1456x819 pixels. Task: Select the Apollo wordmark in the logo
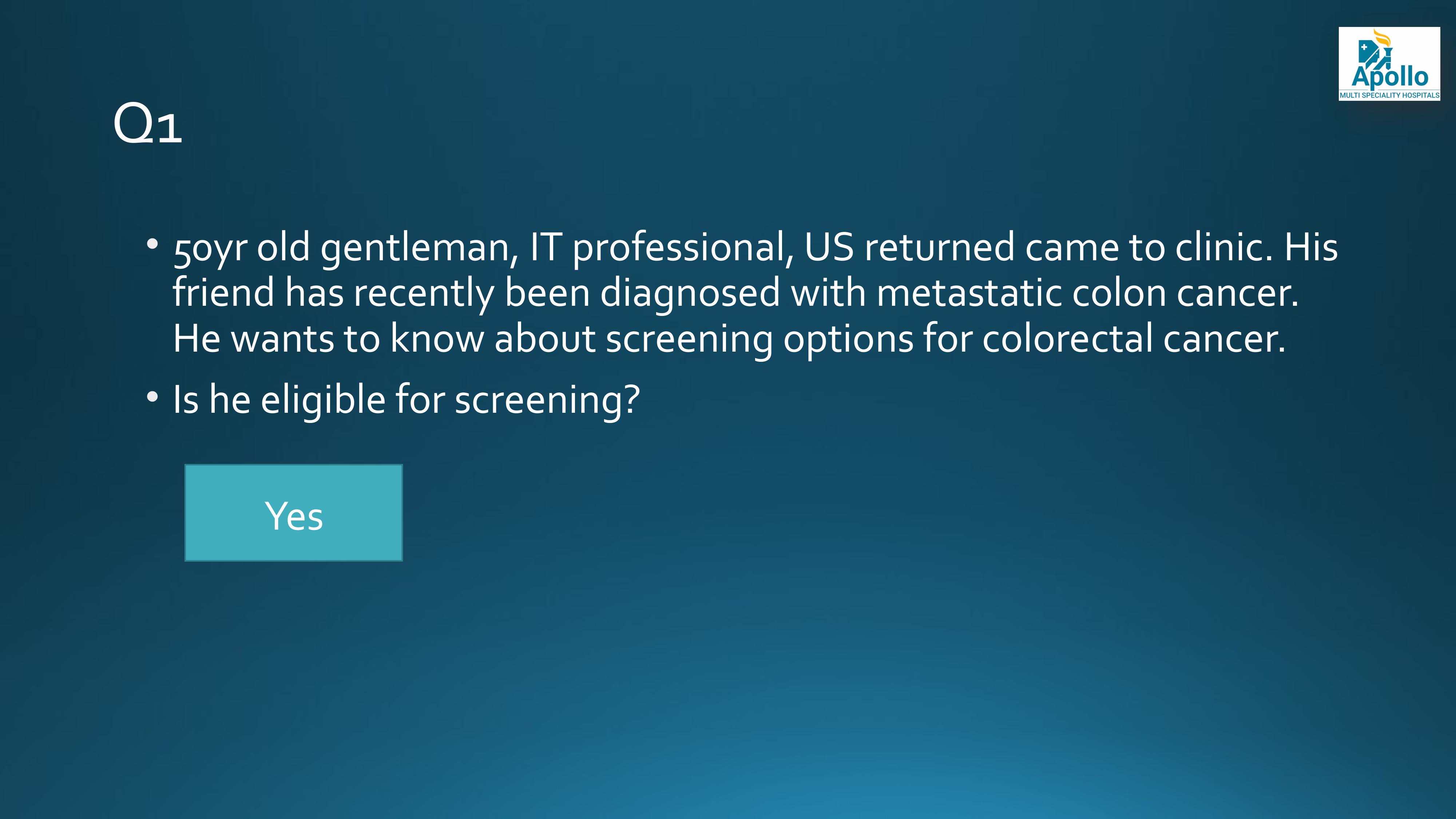click(x=1389, y=78)
